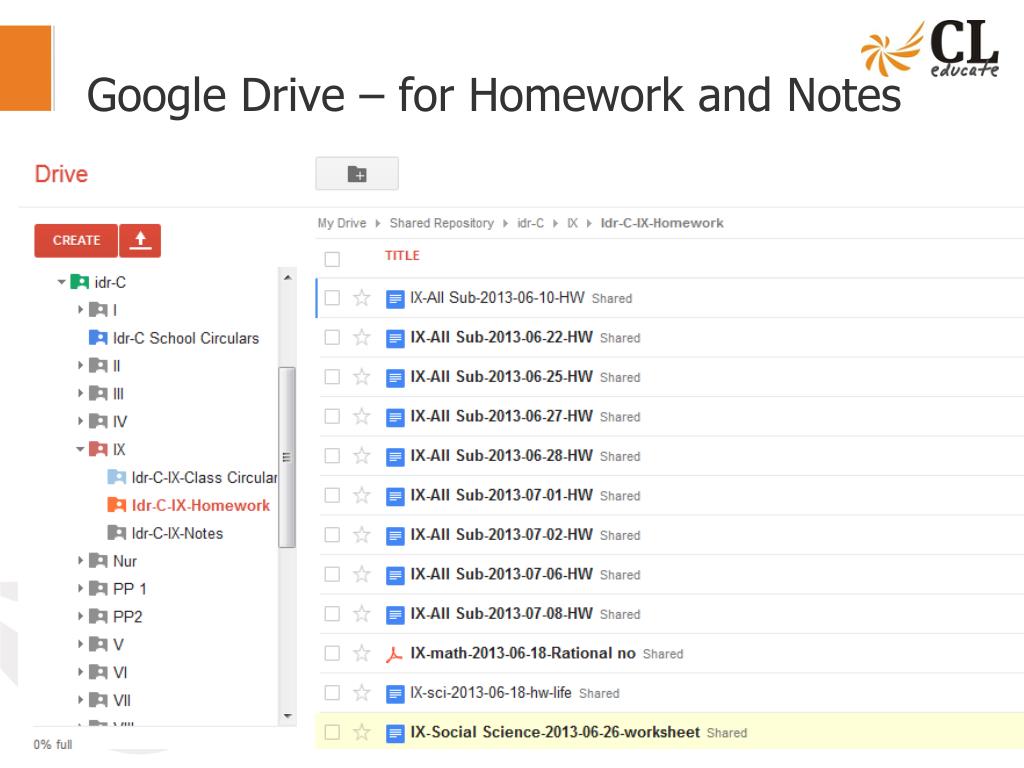The height and width of the screenshot is (768, 1024).
Task: Select the Idr-C-IX-Notes tree folder
Action: pos(177,534)
